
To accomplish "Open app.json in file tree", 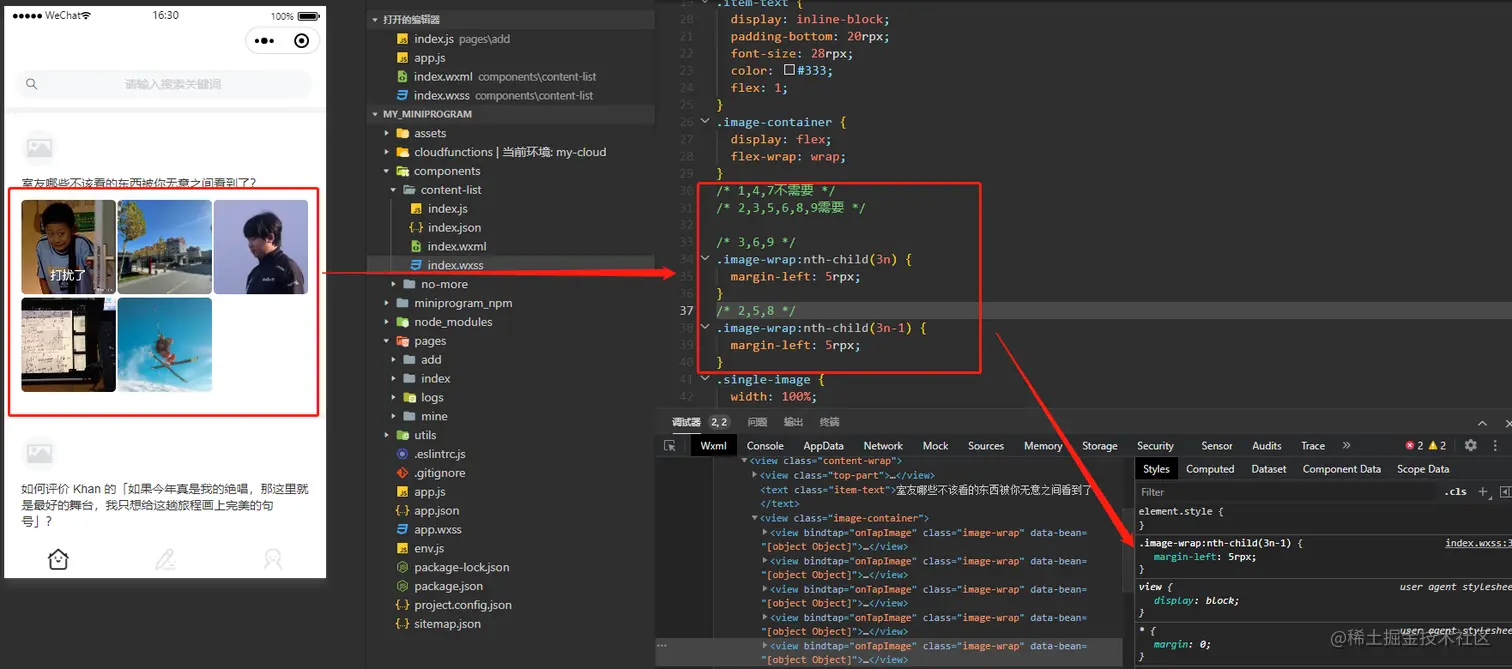I will tap(437, 511).
